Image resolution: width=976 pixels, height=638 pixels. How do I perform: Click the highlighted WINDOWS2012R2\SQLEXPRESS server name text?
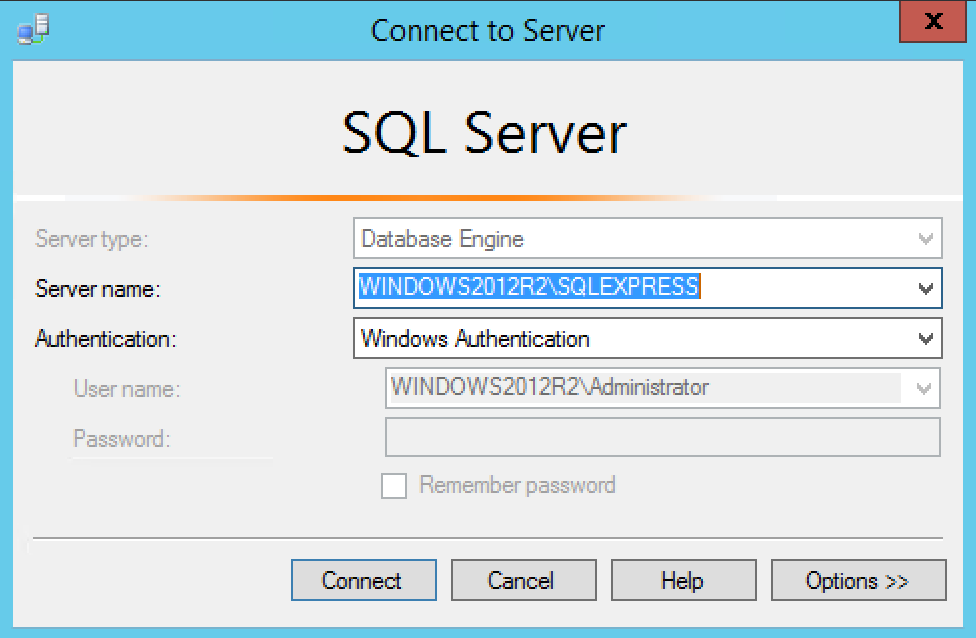click(530, 288)
